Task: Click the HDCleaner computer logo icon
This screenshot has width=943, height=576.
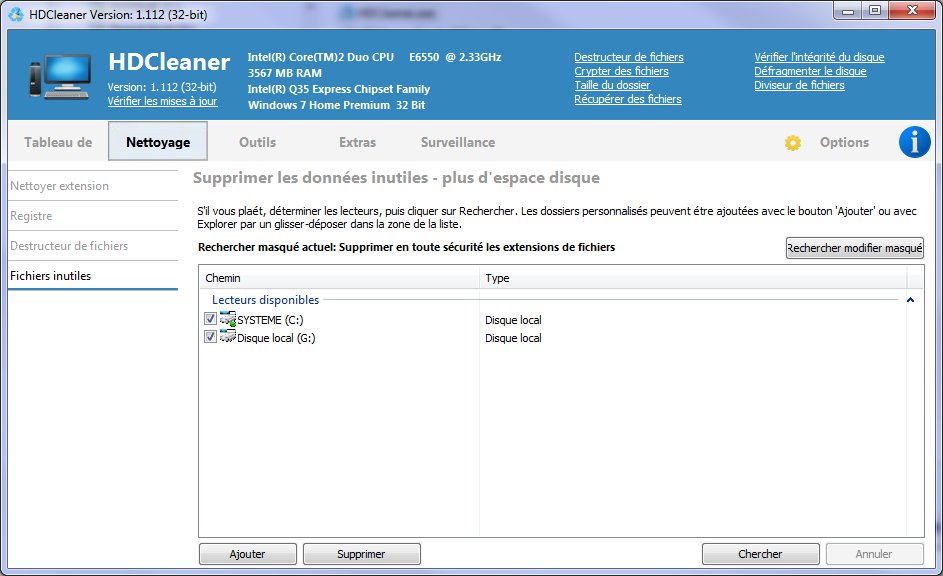Action: tap(60, 76)
